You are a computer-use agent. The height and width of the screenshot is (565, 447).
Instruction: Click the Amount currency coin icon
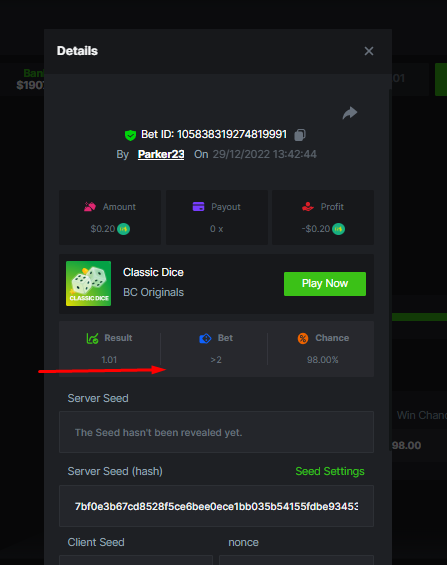(124, 229)
